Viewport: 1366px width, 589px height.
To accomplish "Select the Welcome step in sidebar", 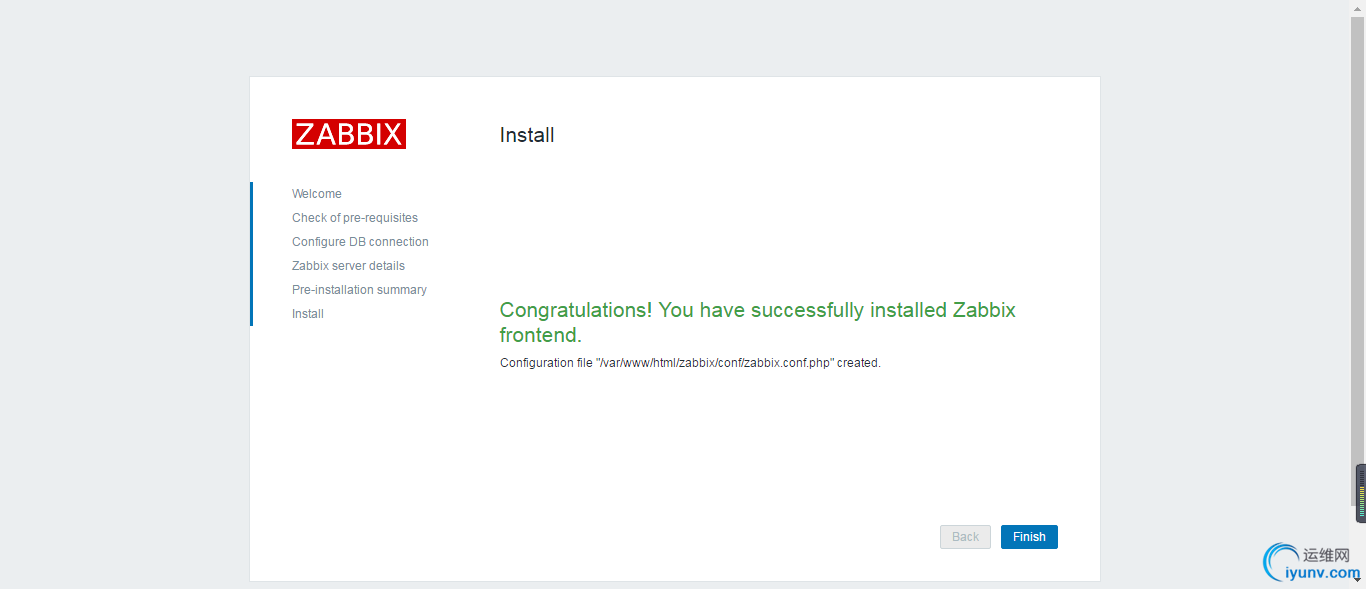I will 317,194.
